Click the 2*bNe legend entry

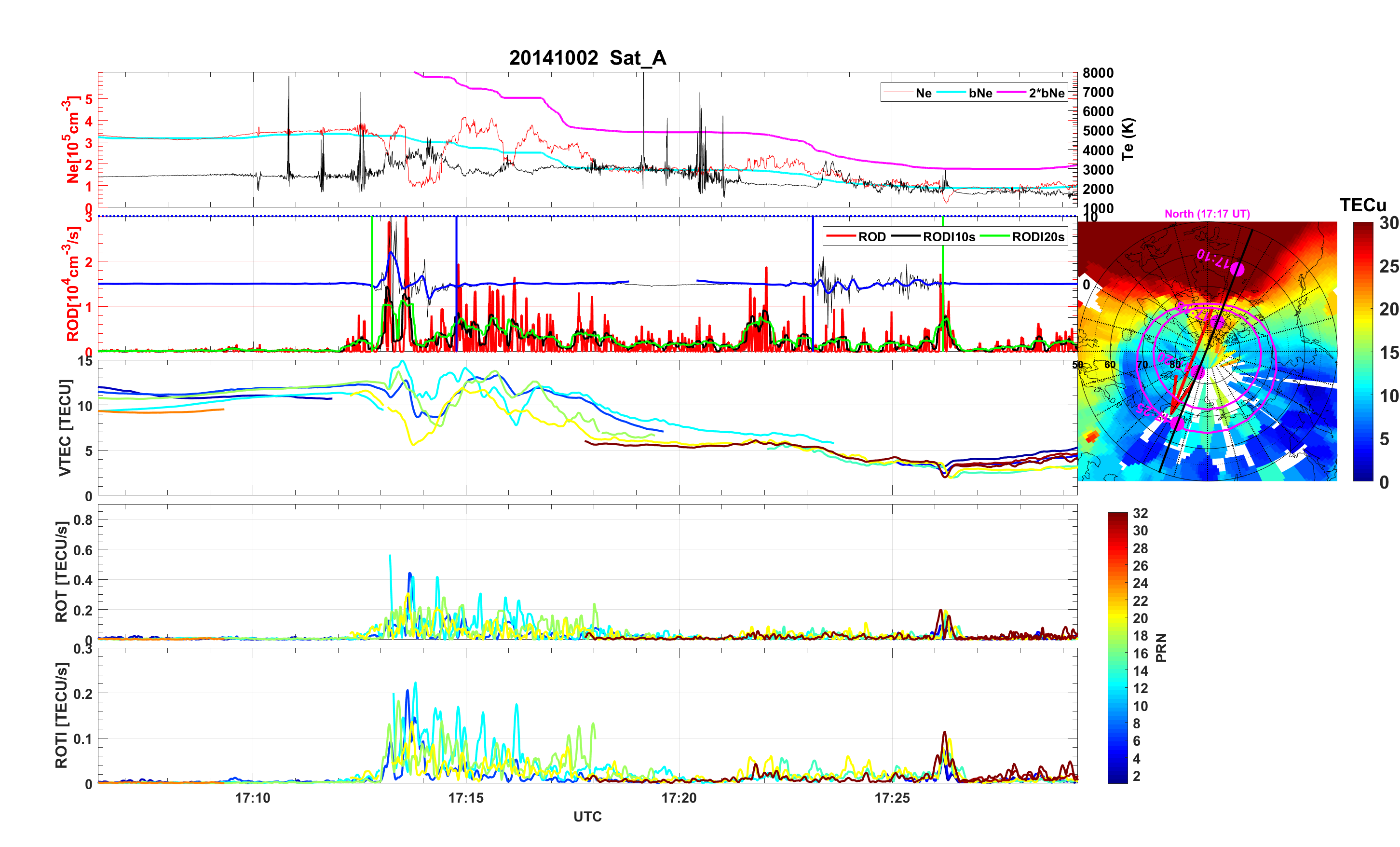[1046, 93]
